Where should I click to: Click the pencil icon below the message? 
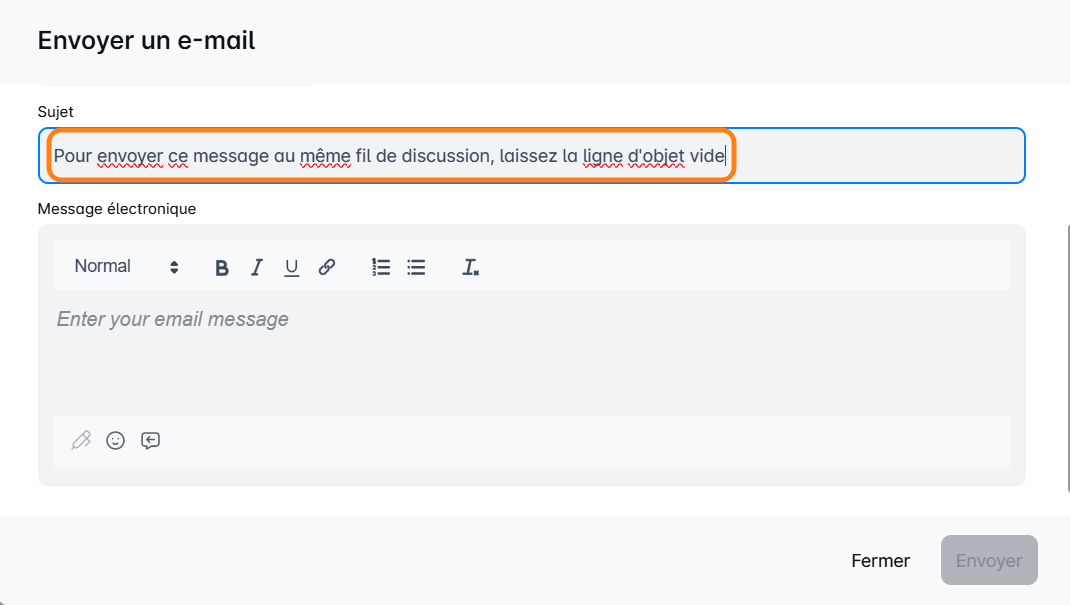pos(81,440)
